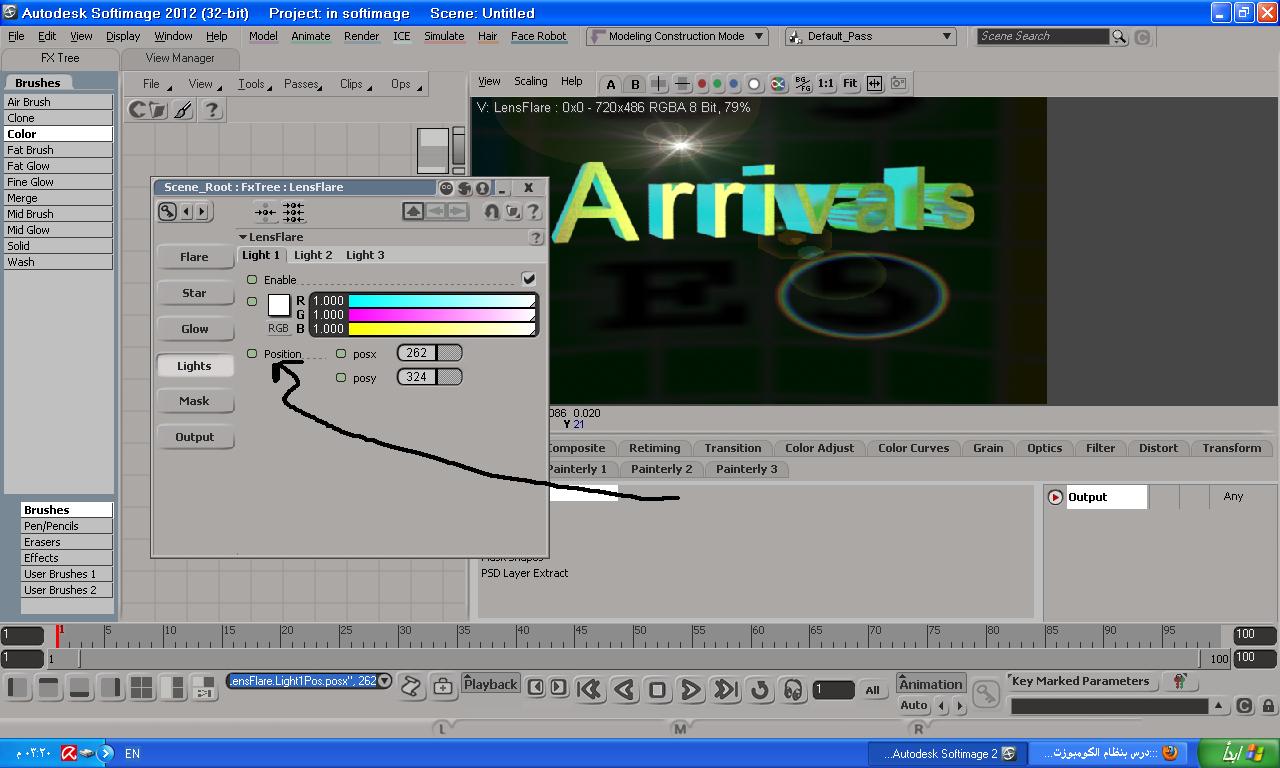Toggle loop playback icon
Image resolution: width=1280 pixels, height=768 pixels.
[760, 689]
